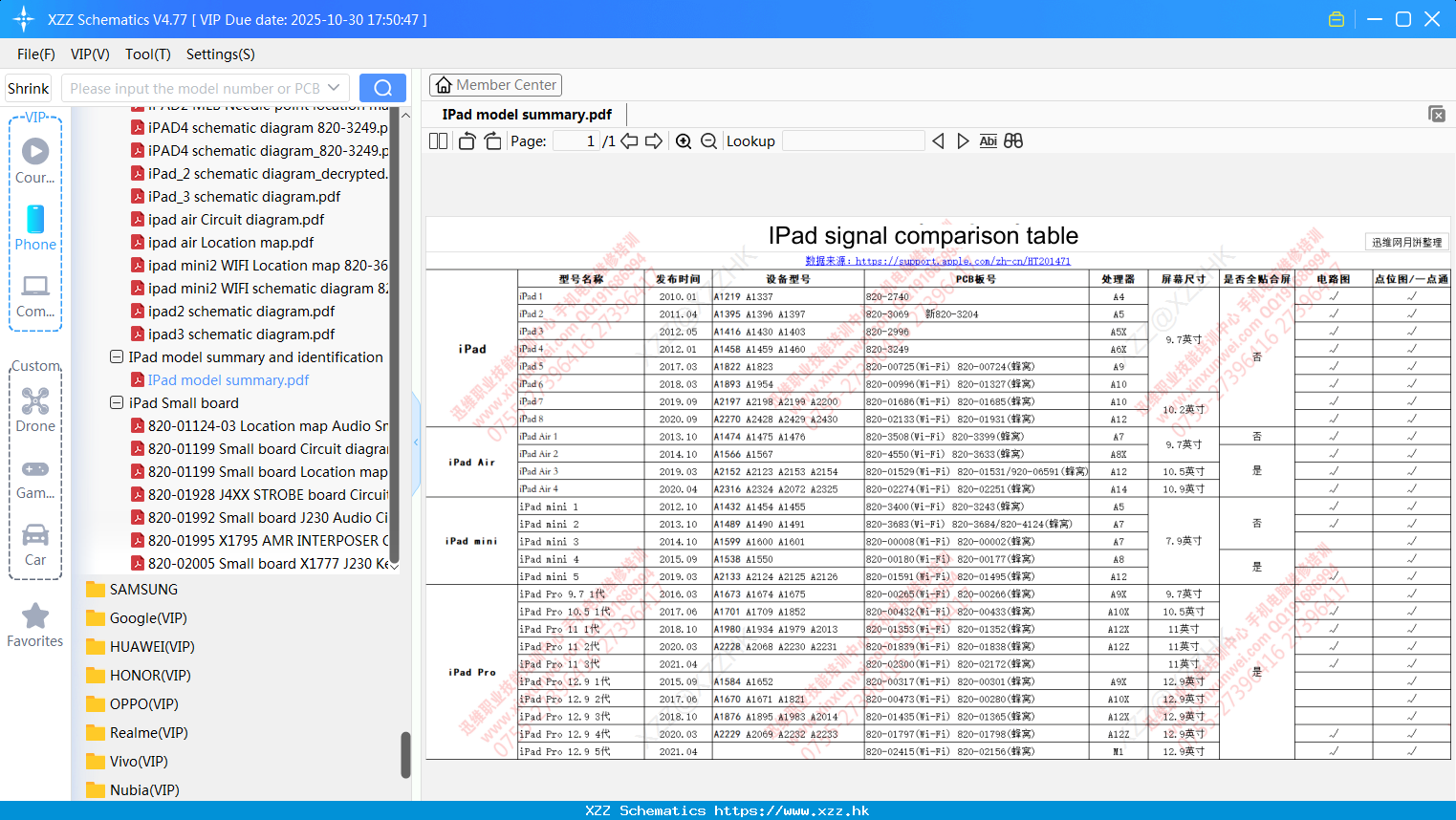This screenshot has width=1456, height=820.
Task: Click the blue search button
Action: (382, 88)
